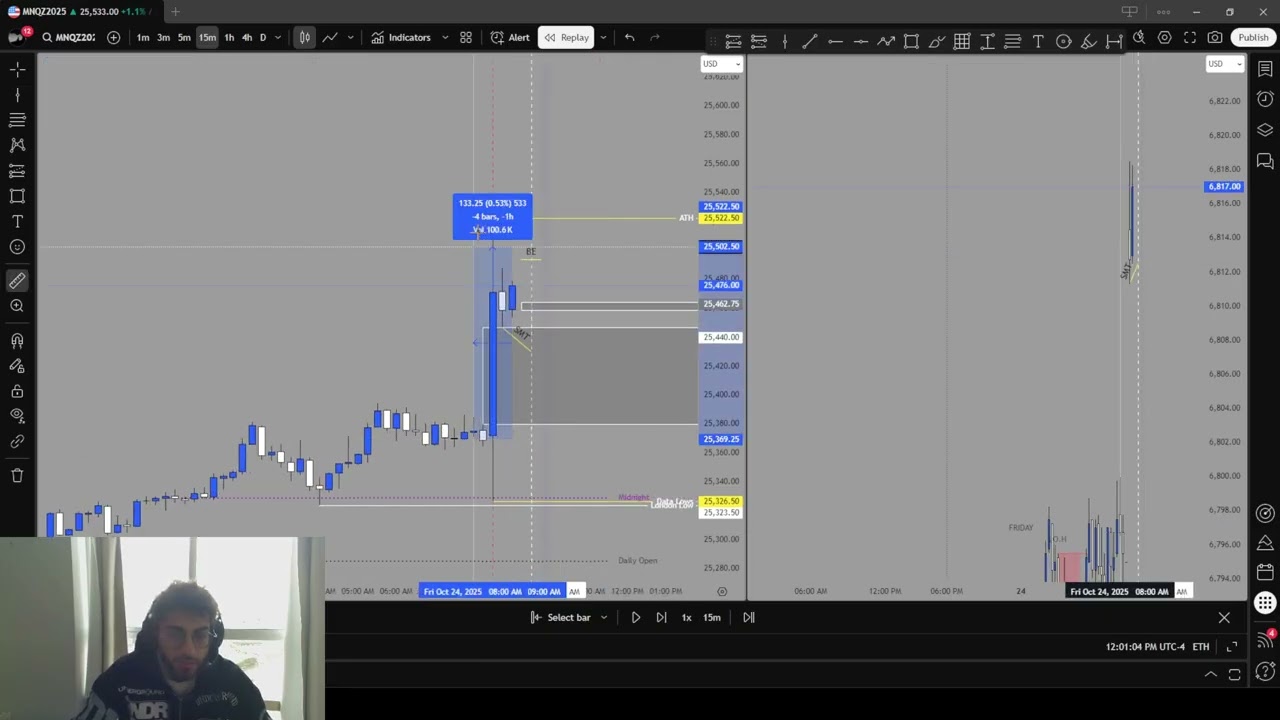Enter fullscreen mode
Image resolution: width=1280 pixels, height=720 pixels.
pos(1190,37)
